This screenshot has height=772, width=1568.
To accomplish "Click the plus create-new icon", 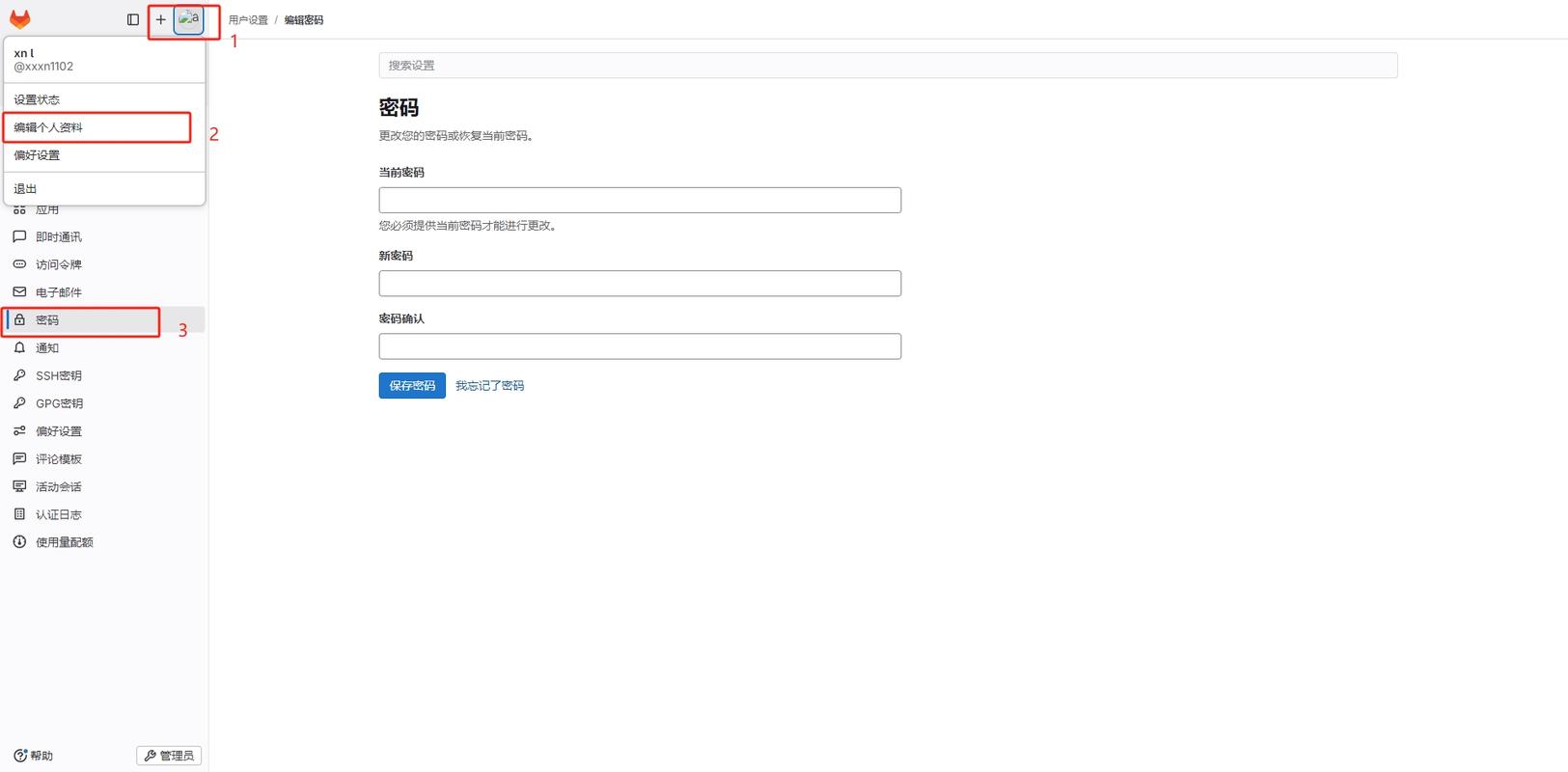I will point(161,19).
